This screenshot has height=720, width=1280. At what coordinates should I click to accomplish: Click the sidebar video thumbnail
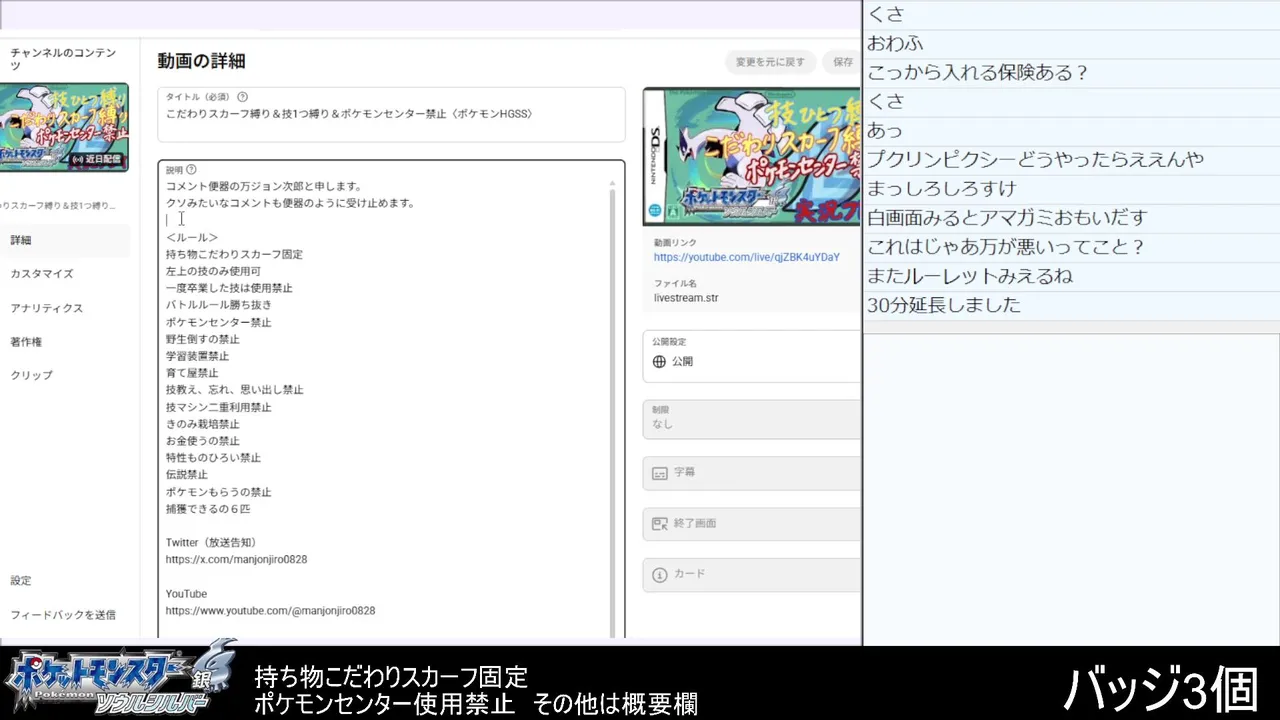64,126
